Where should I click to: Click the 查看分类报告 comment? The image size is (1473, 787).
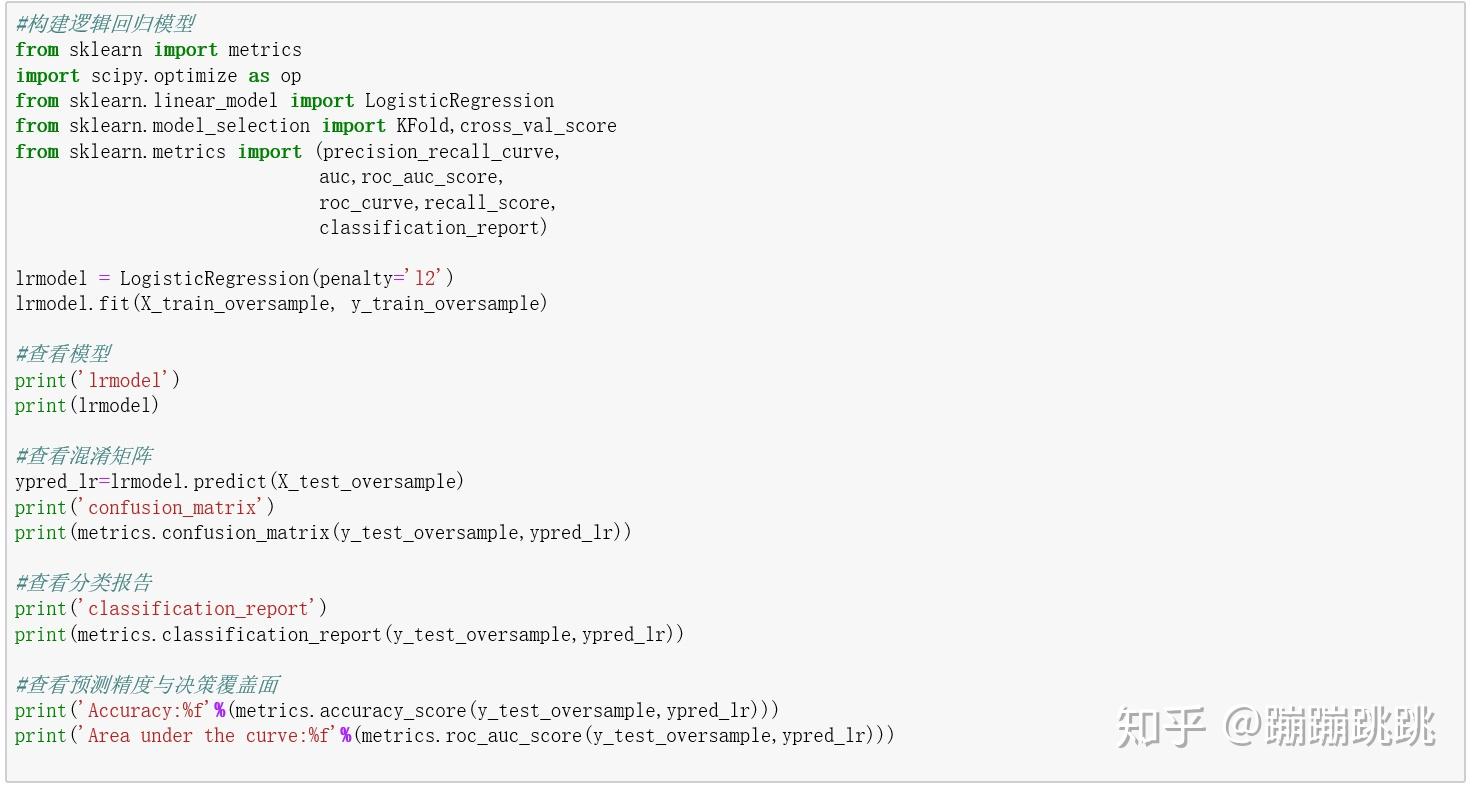pos(84,583)
